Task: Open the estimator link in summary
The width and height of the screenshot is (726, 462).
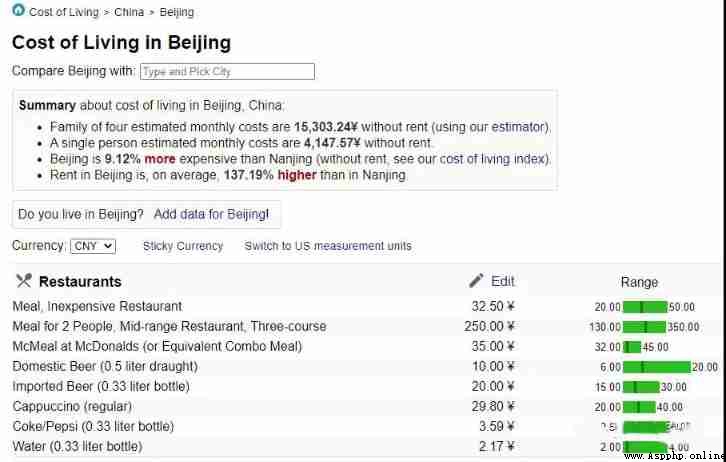Action: pyautogui.click(x=518, y=127)
